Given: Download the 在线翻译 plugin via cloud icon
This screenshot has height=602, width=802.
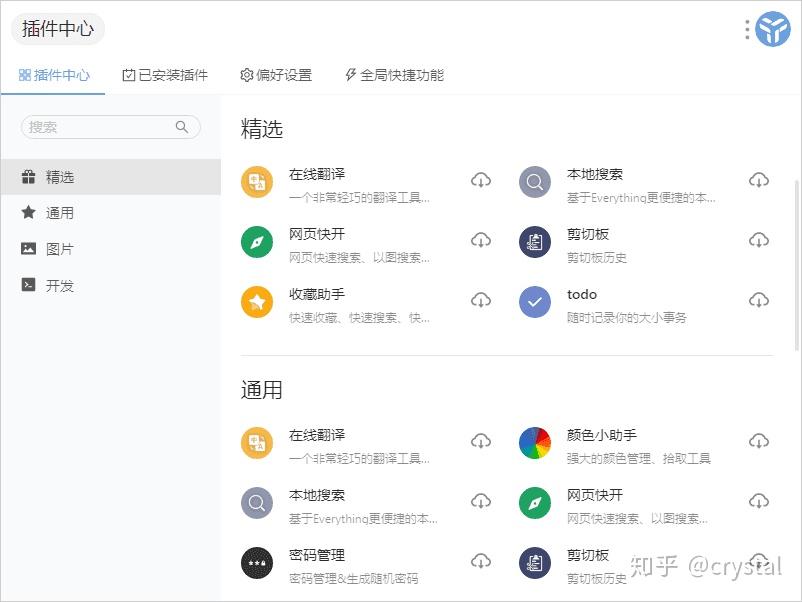Looking at the screenshot, I should pos(481,180).
